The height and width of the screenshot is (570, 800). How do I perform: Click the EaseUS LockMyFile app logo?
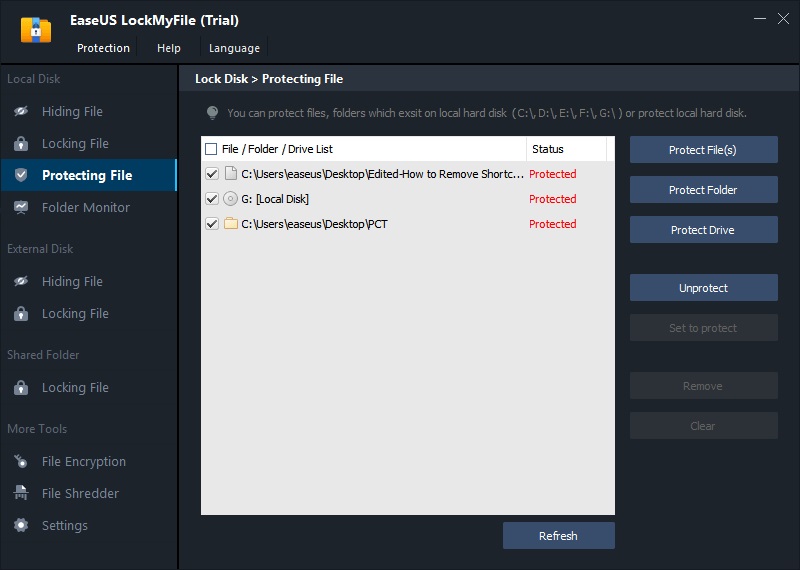pos(36,30)
